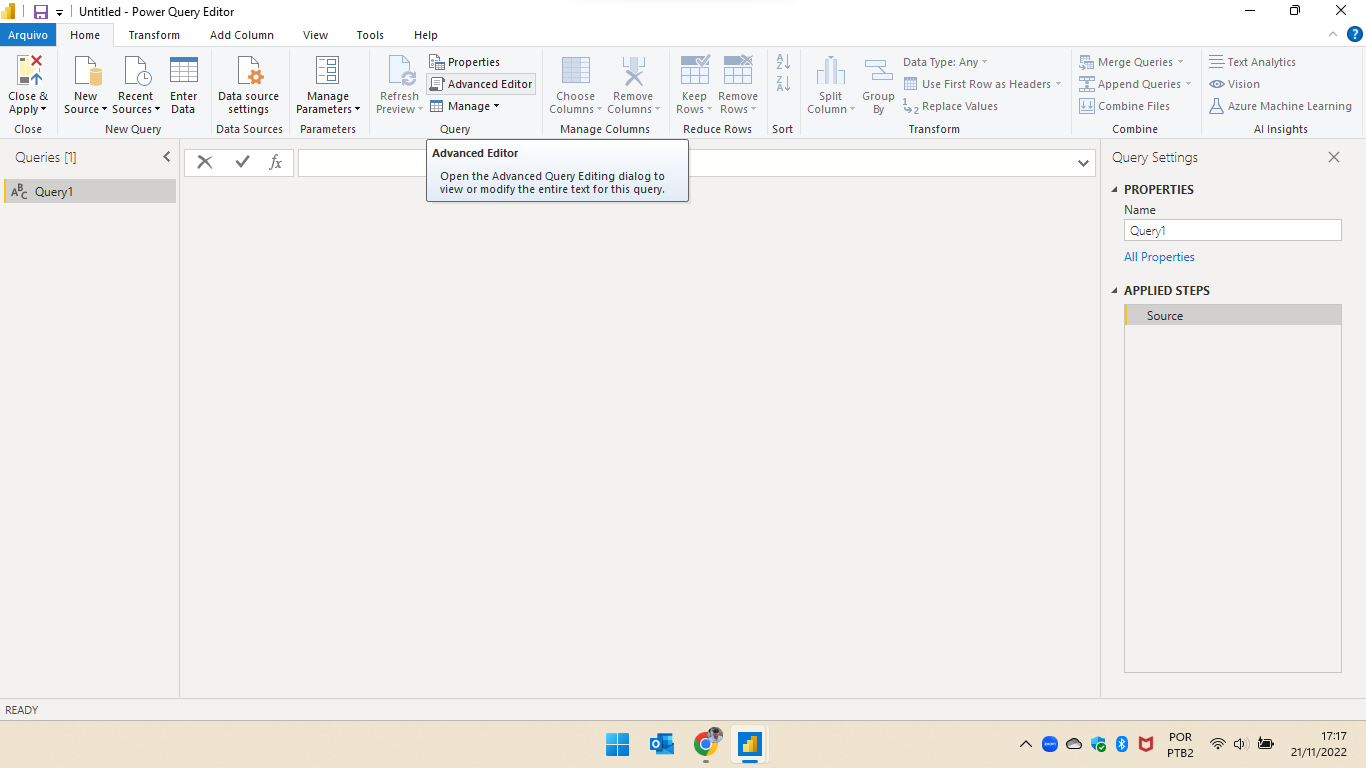Viewport: 1366px width, 768px height.
Task: Open Chrome from taskbar
Action: [x=707, y=744]
